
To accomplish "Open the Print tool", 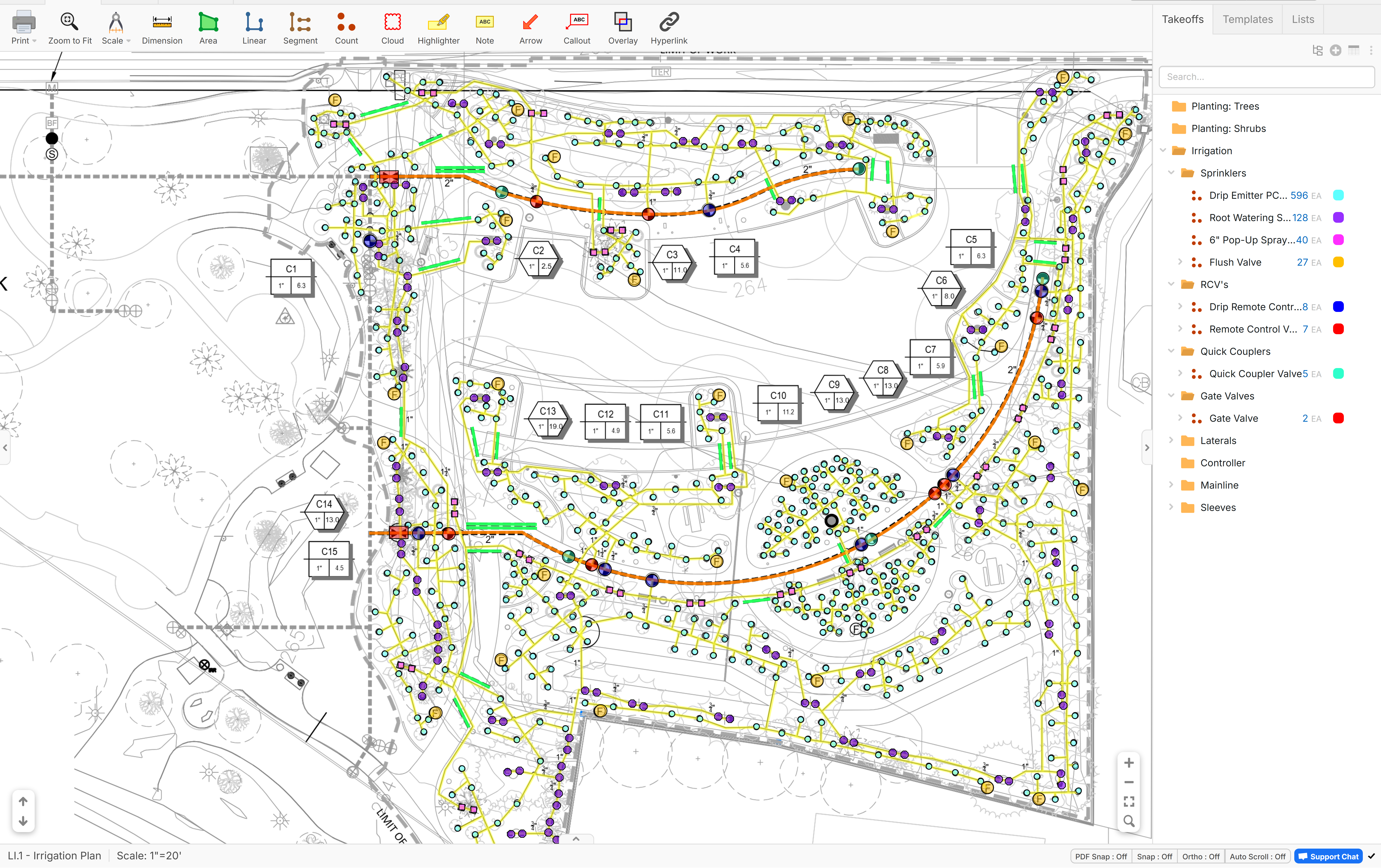I will (x=24, y=27).
